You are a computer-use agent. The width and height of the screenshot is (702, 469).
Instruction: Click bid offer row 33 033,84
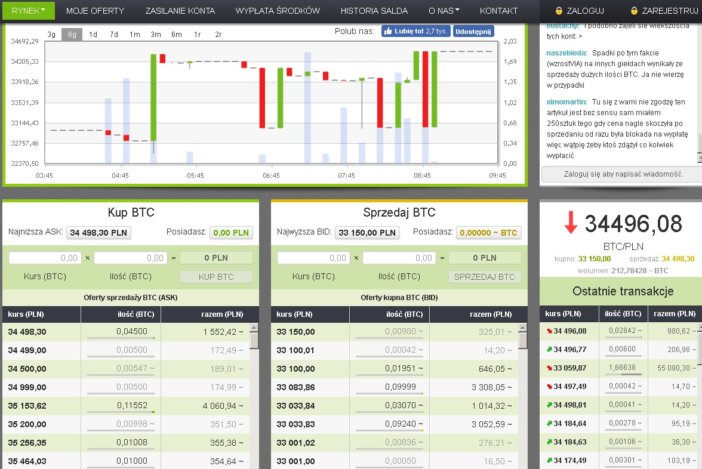click(394, 406)
